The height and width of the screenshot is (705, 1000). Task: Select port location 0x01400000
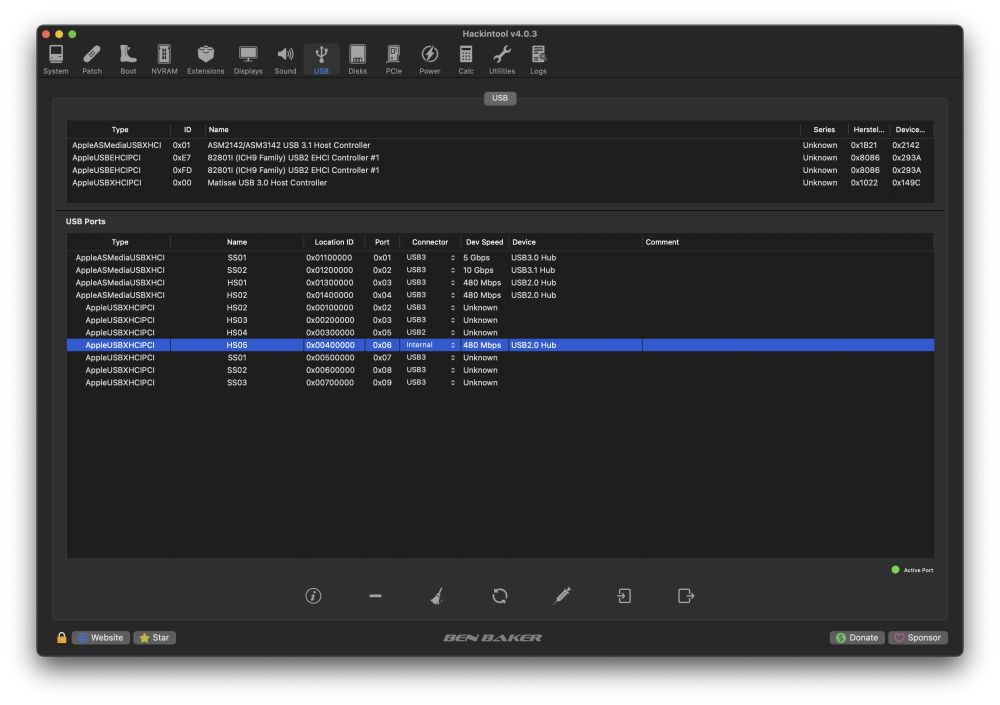point(329,295)
